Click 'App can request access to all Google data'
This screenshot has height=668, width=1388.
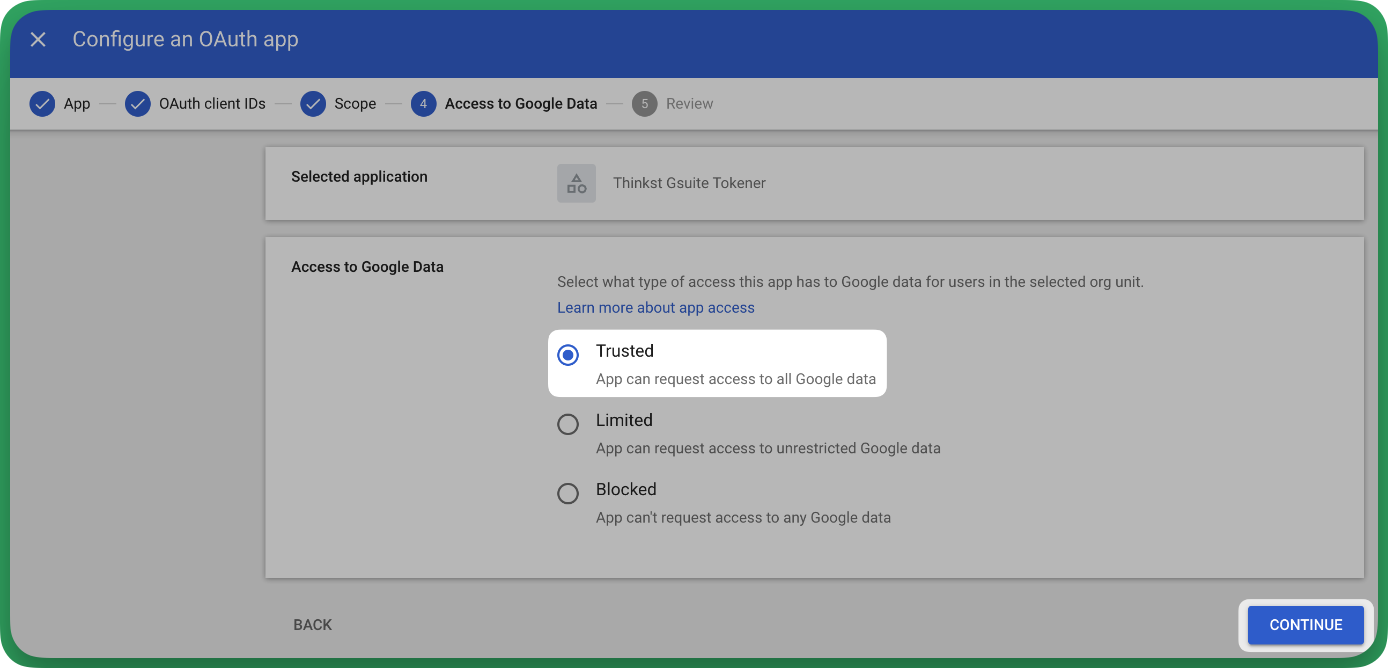pos(736,379)
